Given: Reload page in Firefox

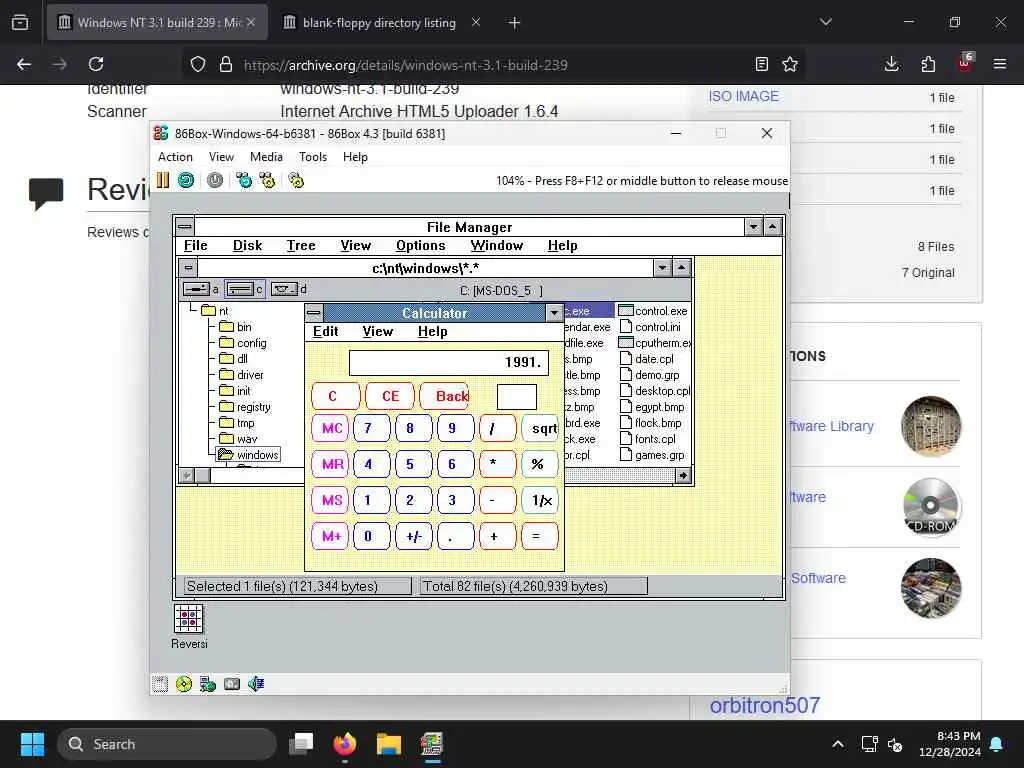Looking at the screenshot, I should coord(96,64).
